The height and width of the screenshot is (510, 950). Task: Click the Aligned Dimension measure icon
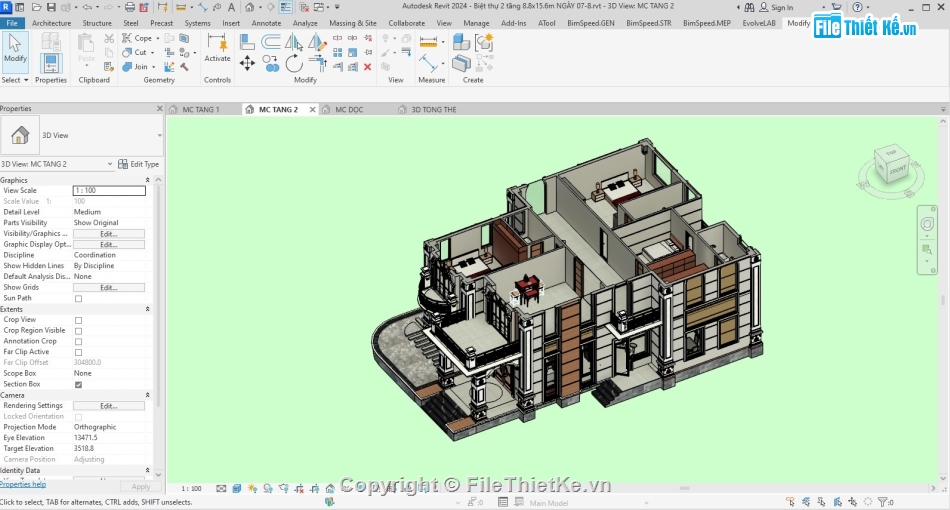point(428,41)
